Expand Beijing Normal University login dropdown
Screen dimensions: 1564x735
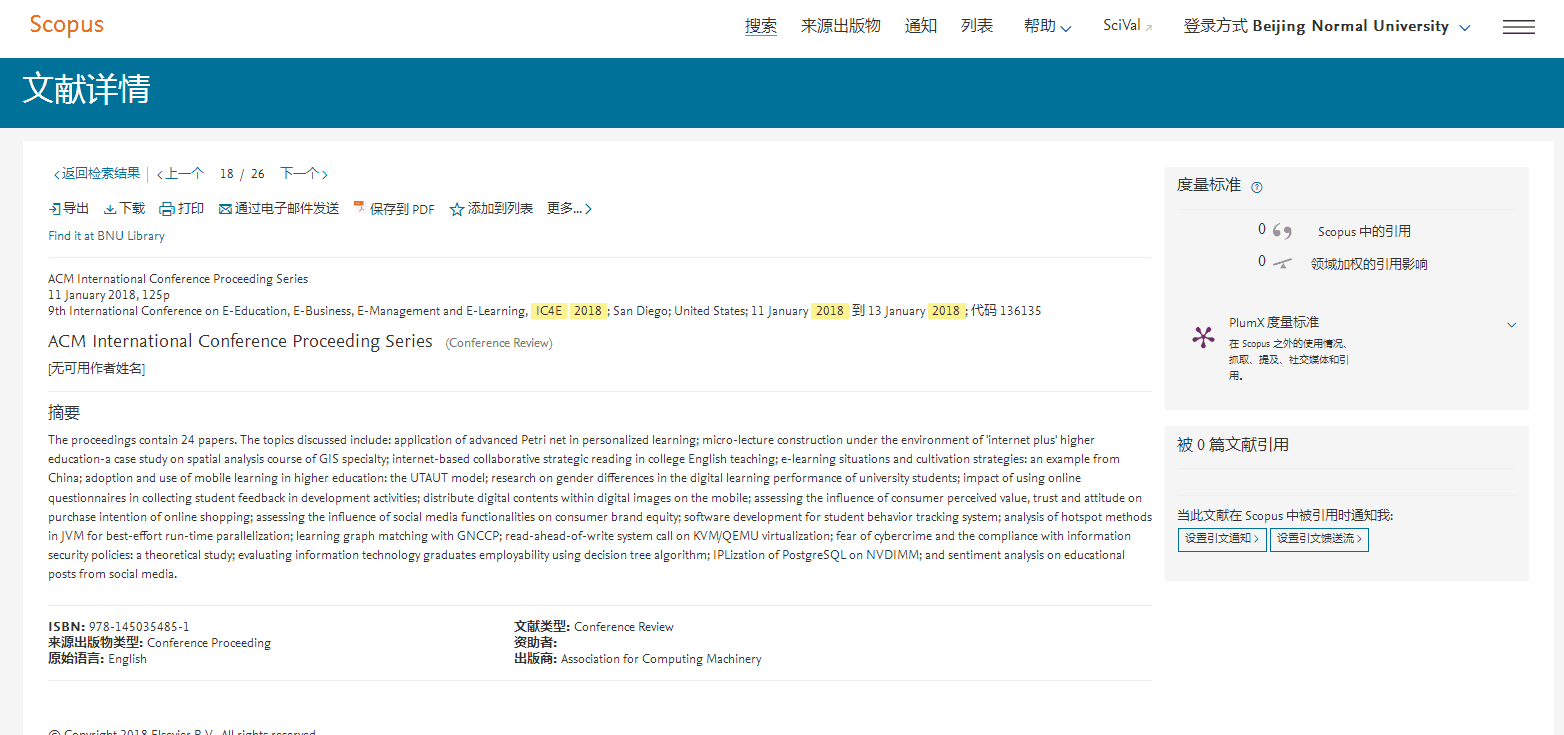click(1327, 27)
